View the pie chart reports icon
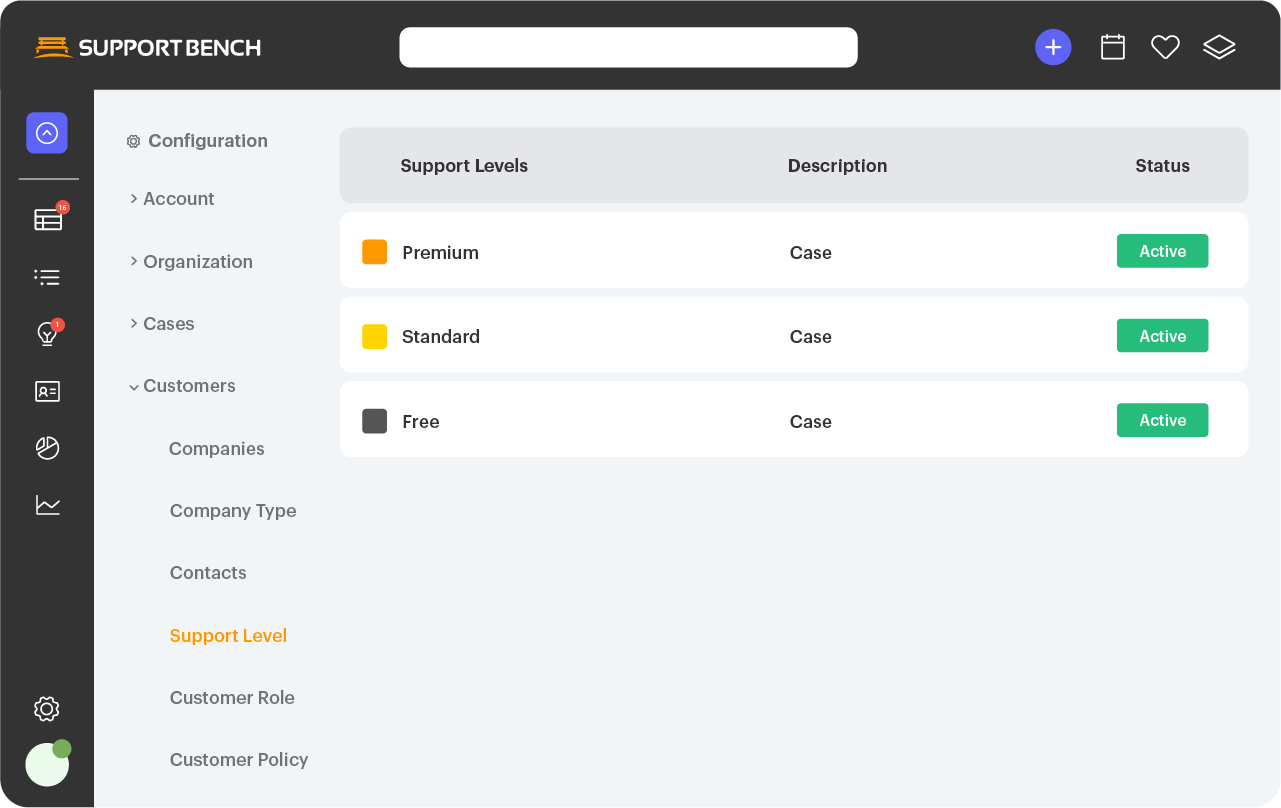The width and height of the screenshot is (1281, 808). pyautogui.click(x=47, y=448)
